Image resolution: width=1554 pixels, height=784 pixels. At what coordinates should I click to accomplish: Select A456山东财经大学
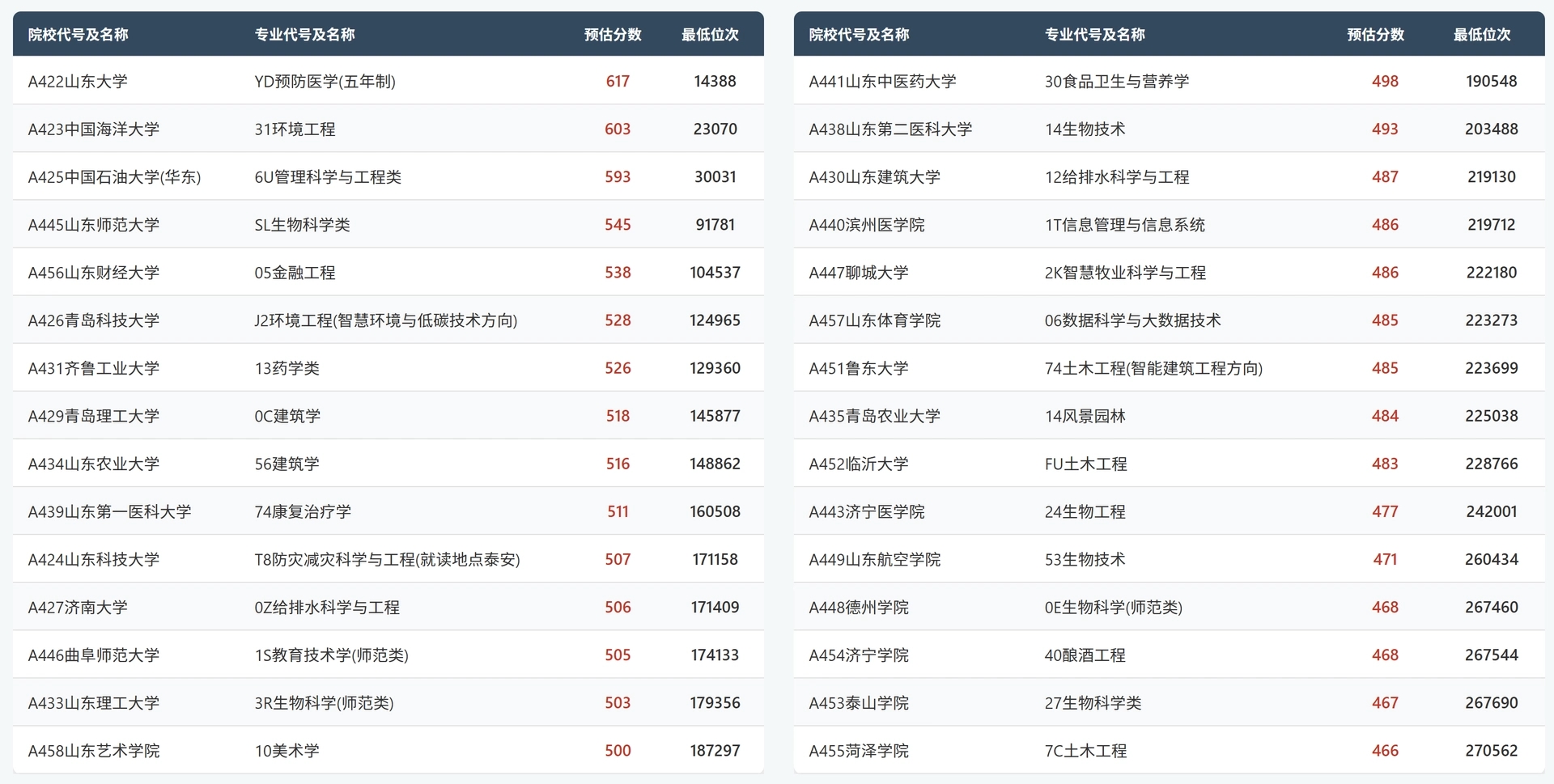pos(93,272)
